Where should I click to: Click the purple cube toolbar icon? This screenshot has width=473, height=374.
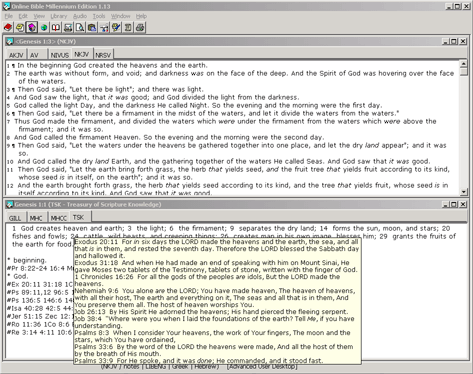pos(32,27)
